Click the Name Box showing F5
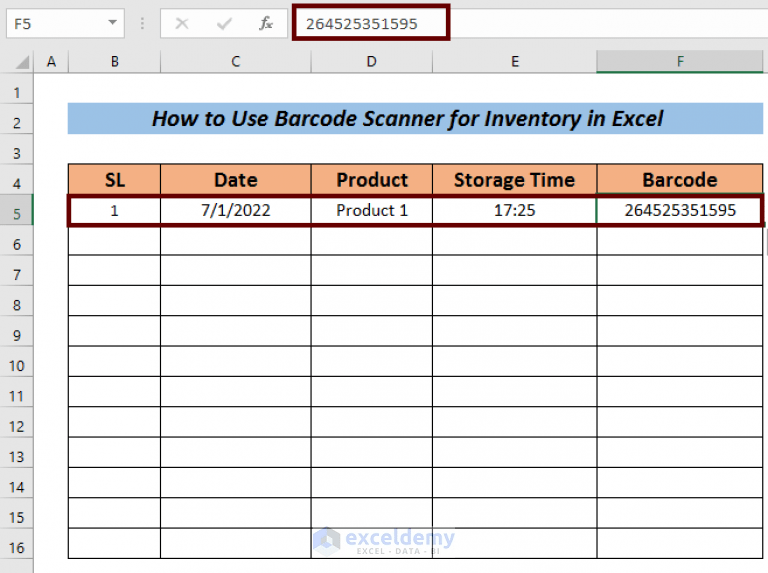The height and width of the screenshot is (573, 768). (x=65, y=23)
